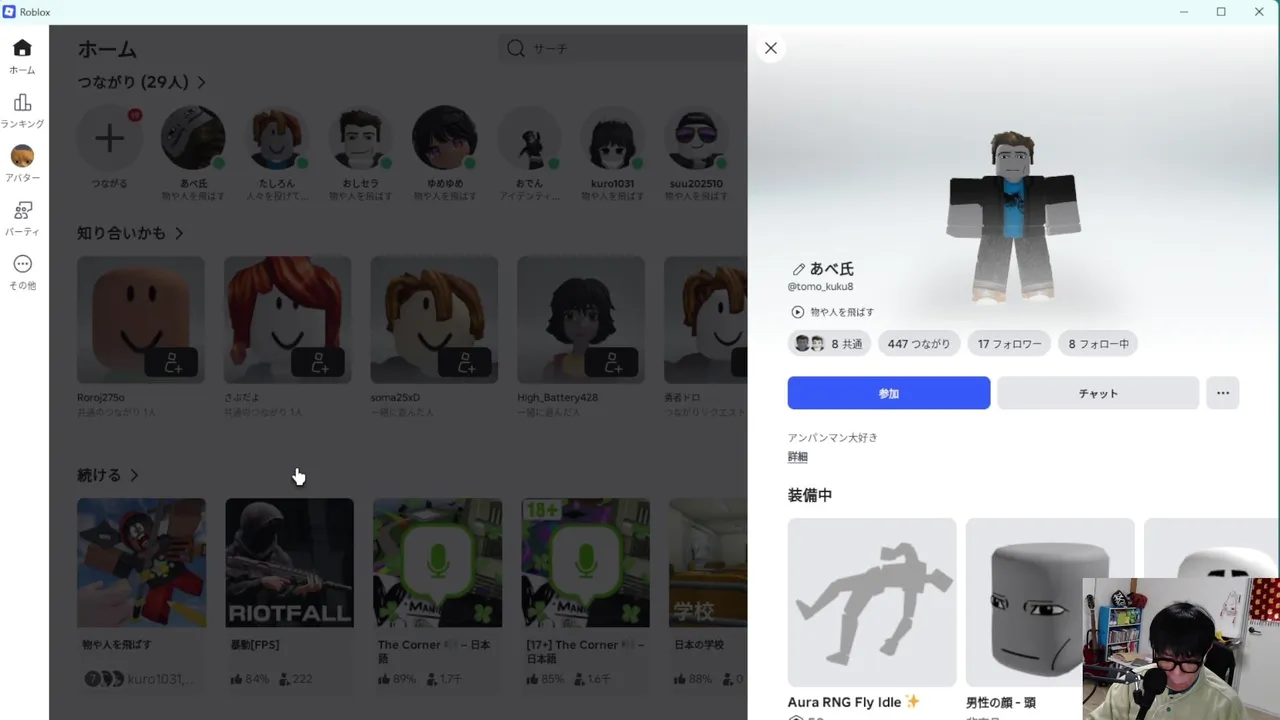This screenshot has height=720, width=1280.
Task: Open the 17 フォロワー pill
Action: point(1009,344)
